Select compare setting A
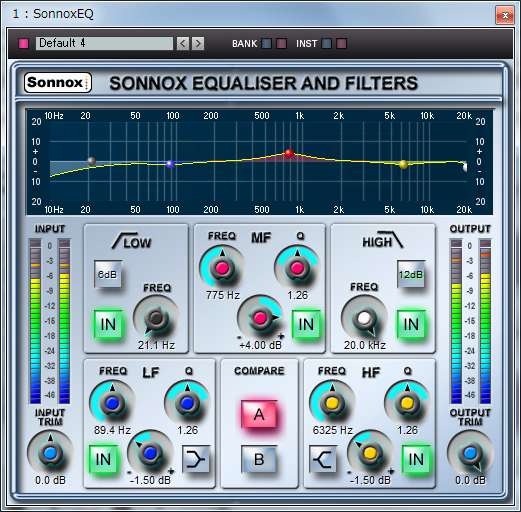521x512 pixels. (x=259, y=414)
